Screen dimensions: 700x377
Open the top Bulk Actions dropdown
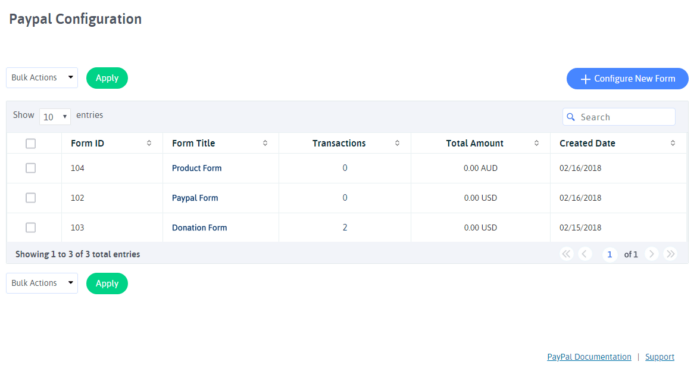42,78
